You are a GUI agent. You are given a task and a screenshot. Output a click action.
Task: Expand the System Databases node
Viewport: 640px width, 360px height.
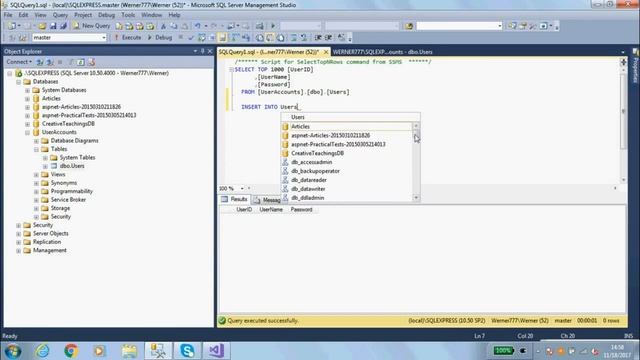[27, 90]
